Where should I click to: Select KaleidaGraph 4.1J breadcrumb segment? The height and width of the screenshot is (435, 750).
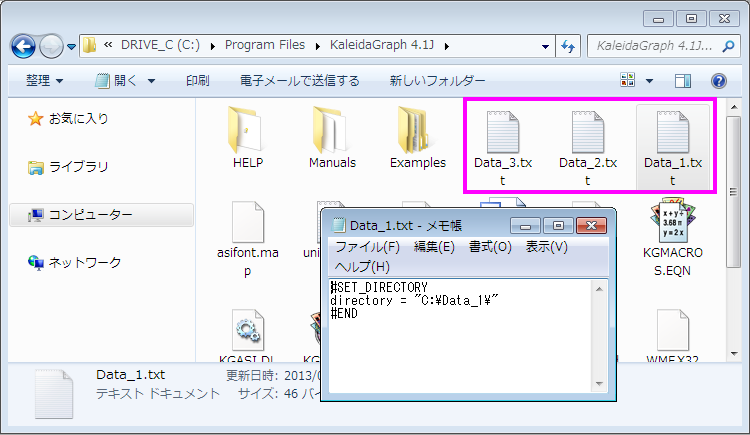point(382,45)
